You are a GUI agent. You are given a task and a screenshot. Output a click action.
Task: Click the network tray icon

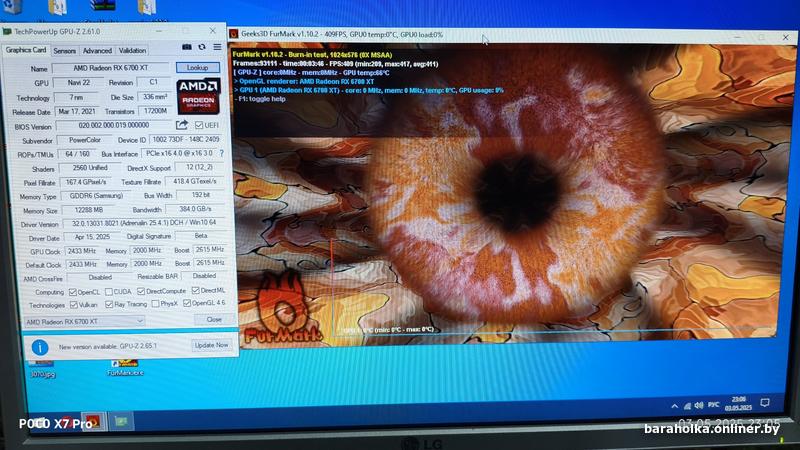point(687,406)
